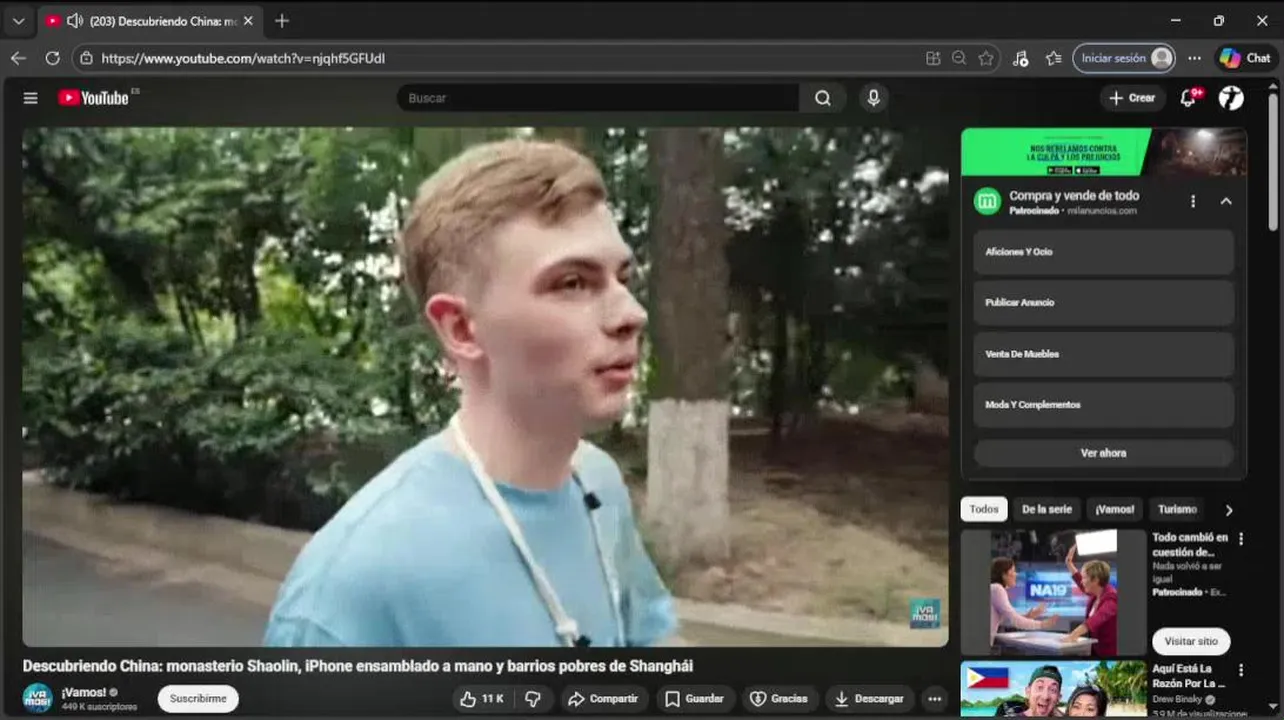View site information lock icon

[x=86, y=58]
